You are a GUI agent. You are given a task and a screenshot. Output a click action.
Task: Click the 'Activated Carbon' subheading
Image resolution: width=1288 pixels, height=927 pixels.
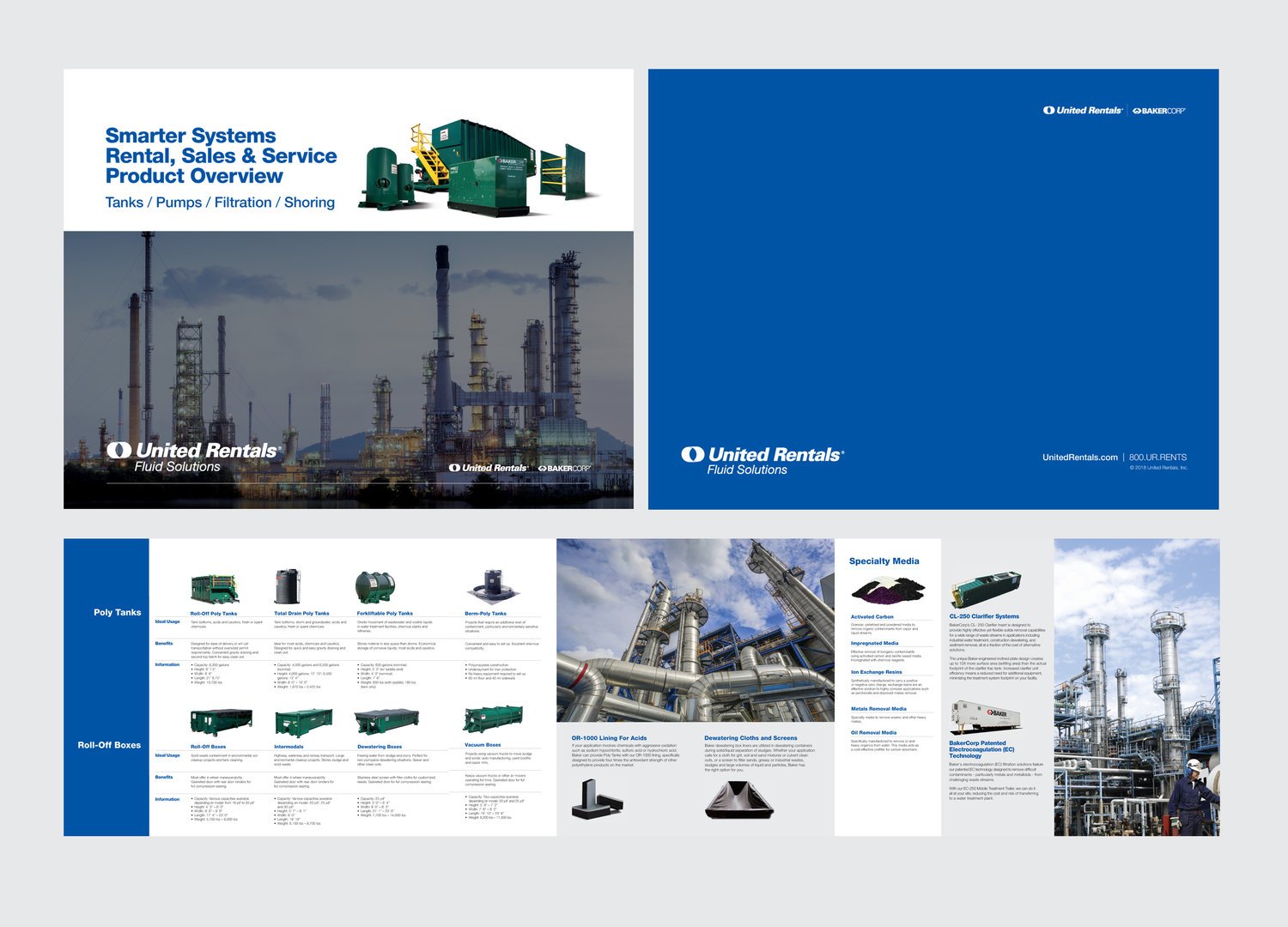[x=872, y=617]
